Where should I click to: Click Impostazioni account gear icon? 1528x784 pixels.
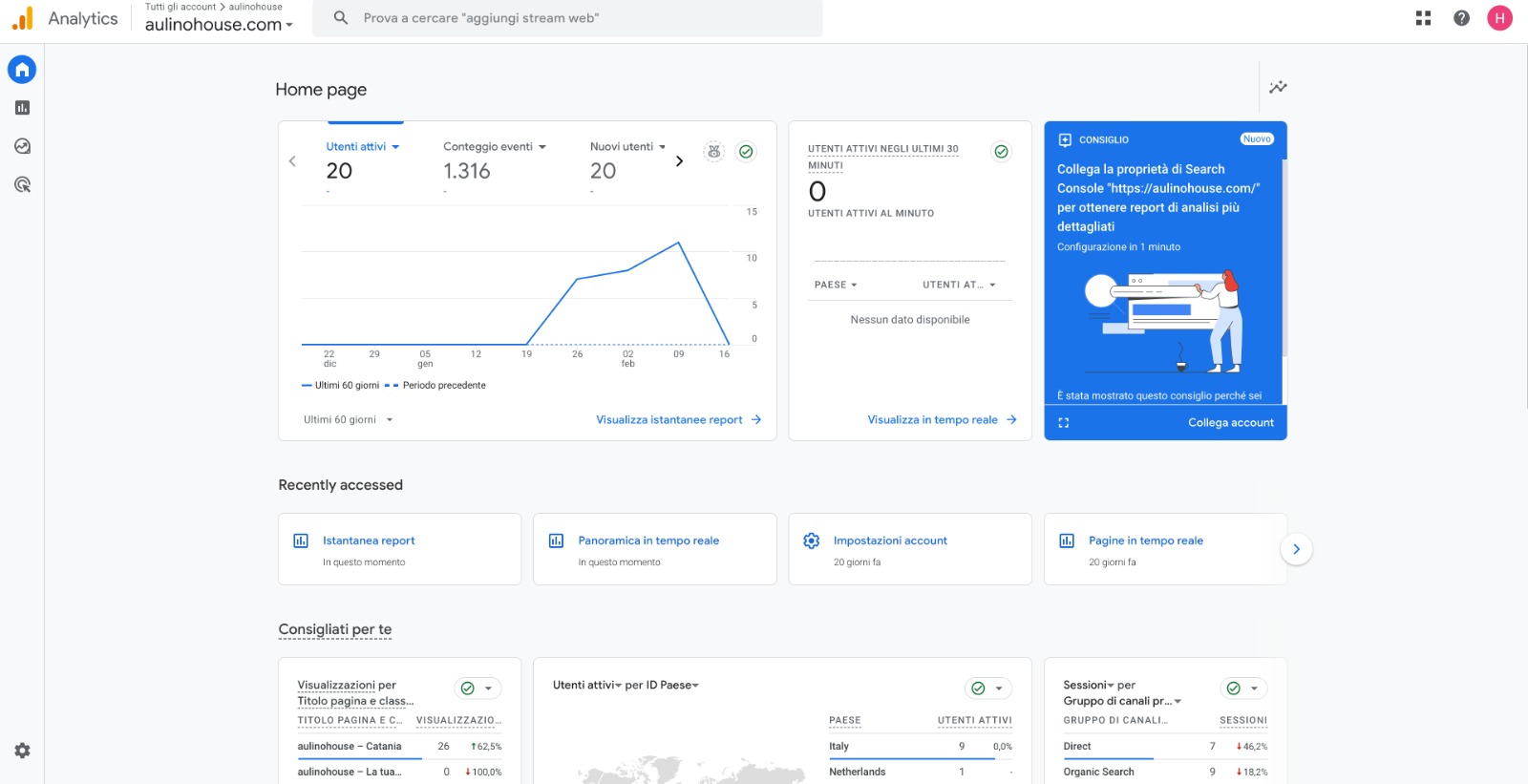(x=812, y=540)
